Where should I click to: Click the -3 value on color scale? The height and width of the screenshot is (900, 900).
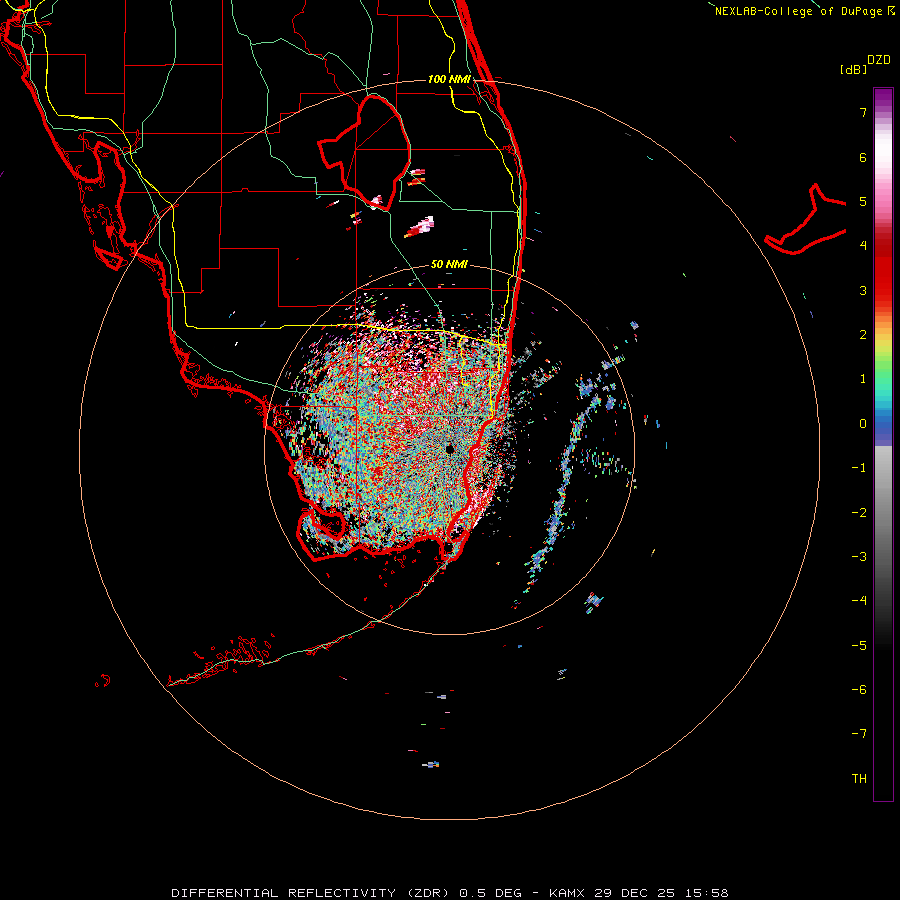pos(859,556)
